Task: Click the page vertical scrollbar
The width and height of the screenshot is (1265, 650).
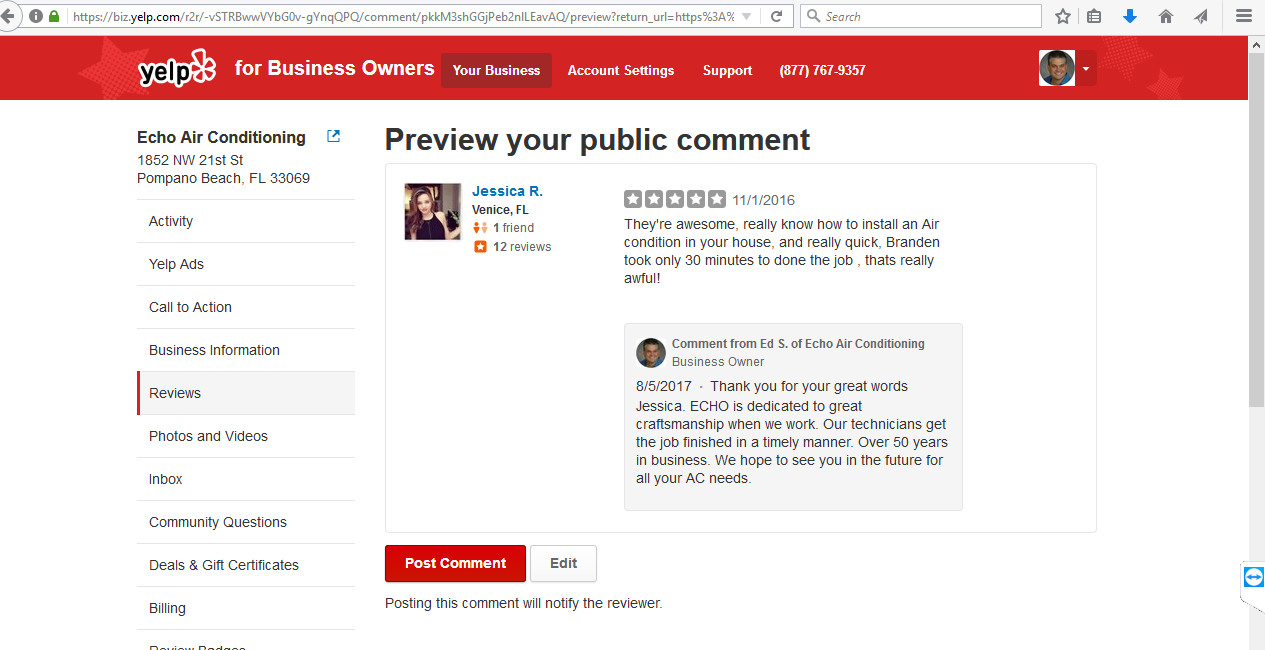Action: point(1256,230)
